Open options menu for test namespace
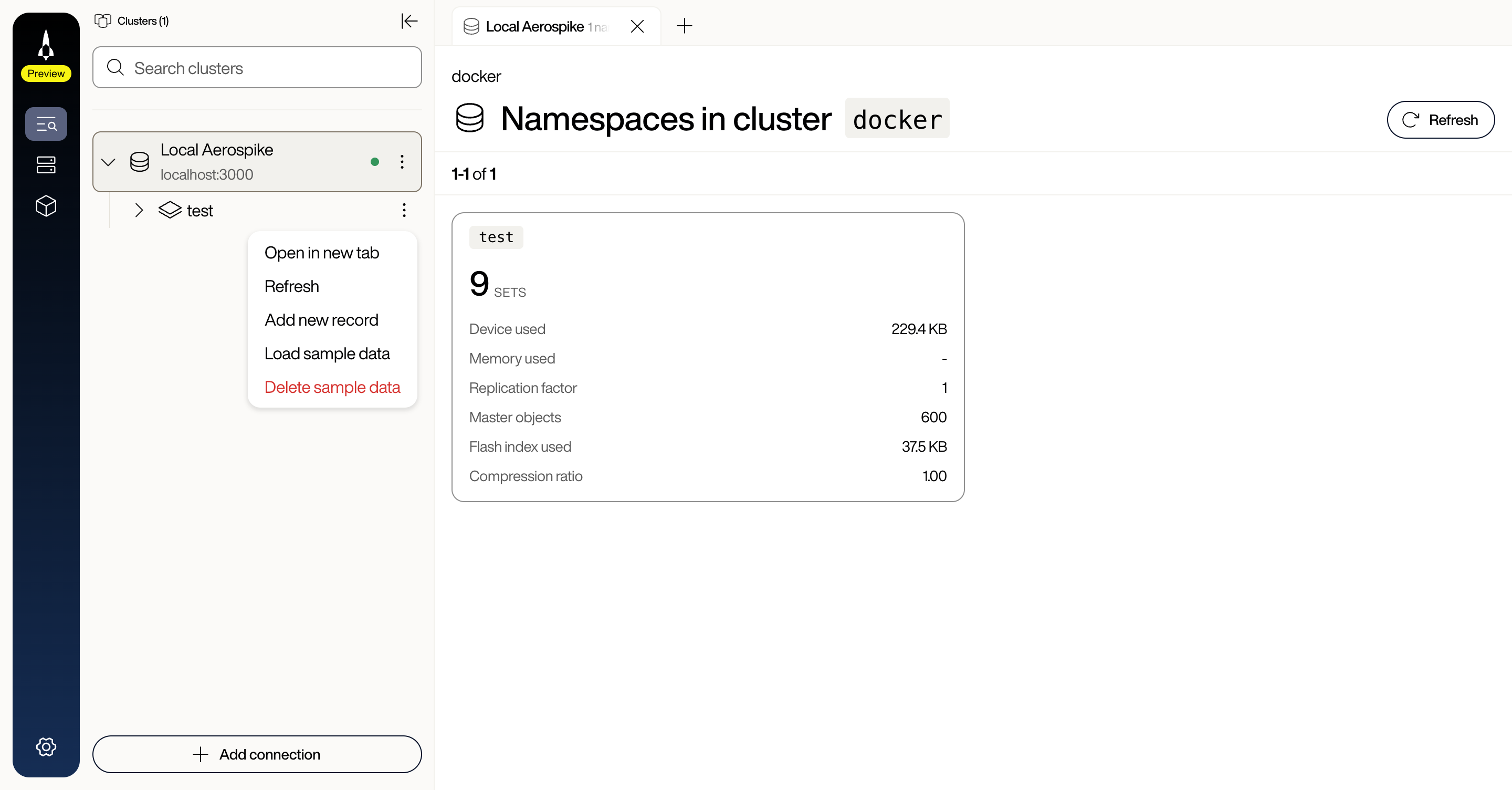The height and width of the screenshot is (790, 1512). coord(404,210)
